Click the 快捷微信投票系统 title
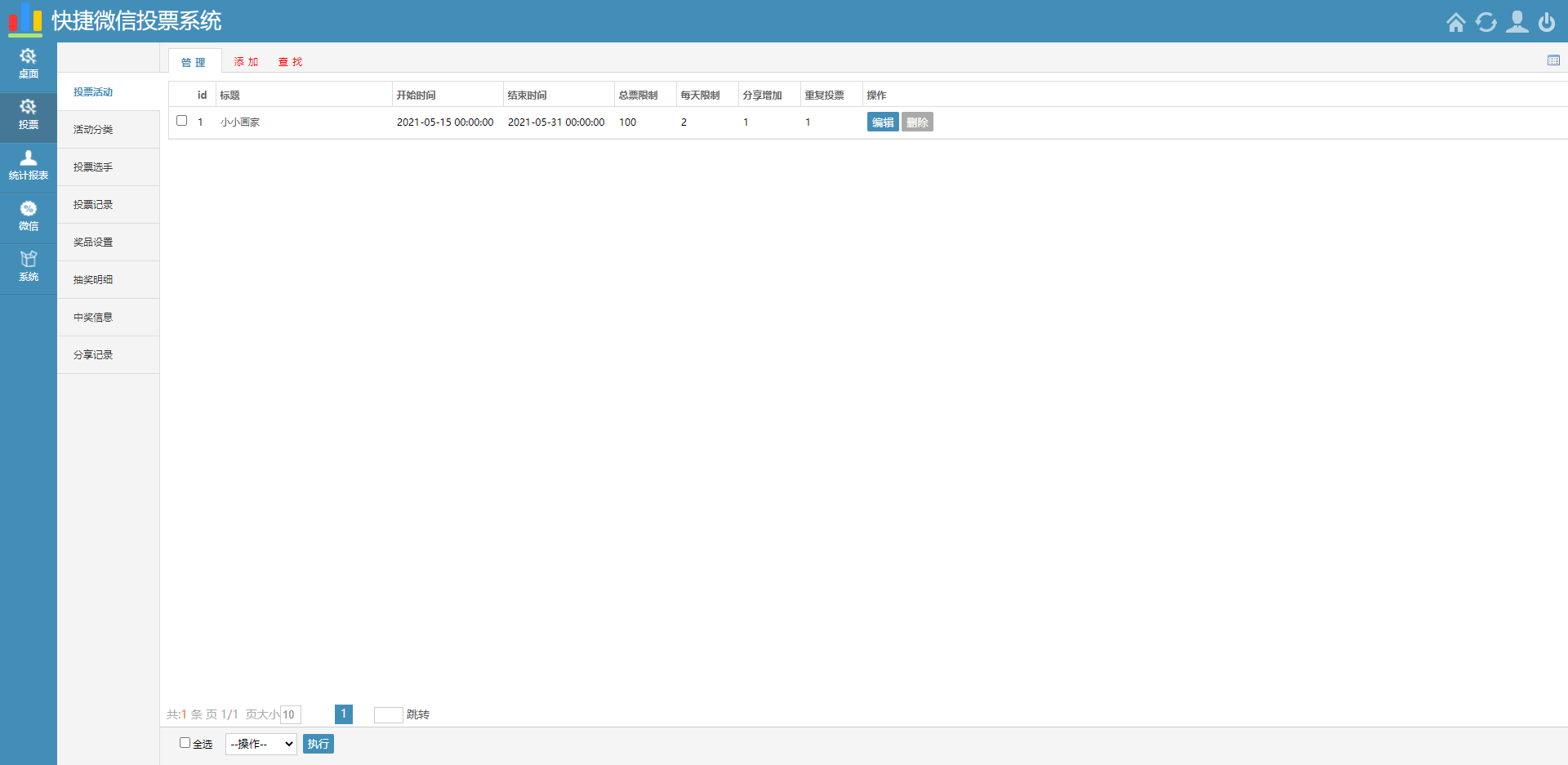 pos(136,20)
